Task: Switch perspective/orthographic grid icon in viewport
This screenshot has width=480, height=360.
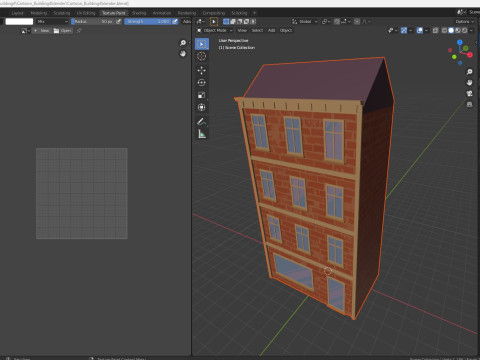Action: point(469,104)
